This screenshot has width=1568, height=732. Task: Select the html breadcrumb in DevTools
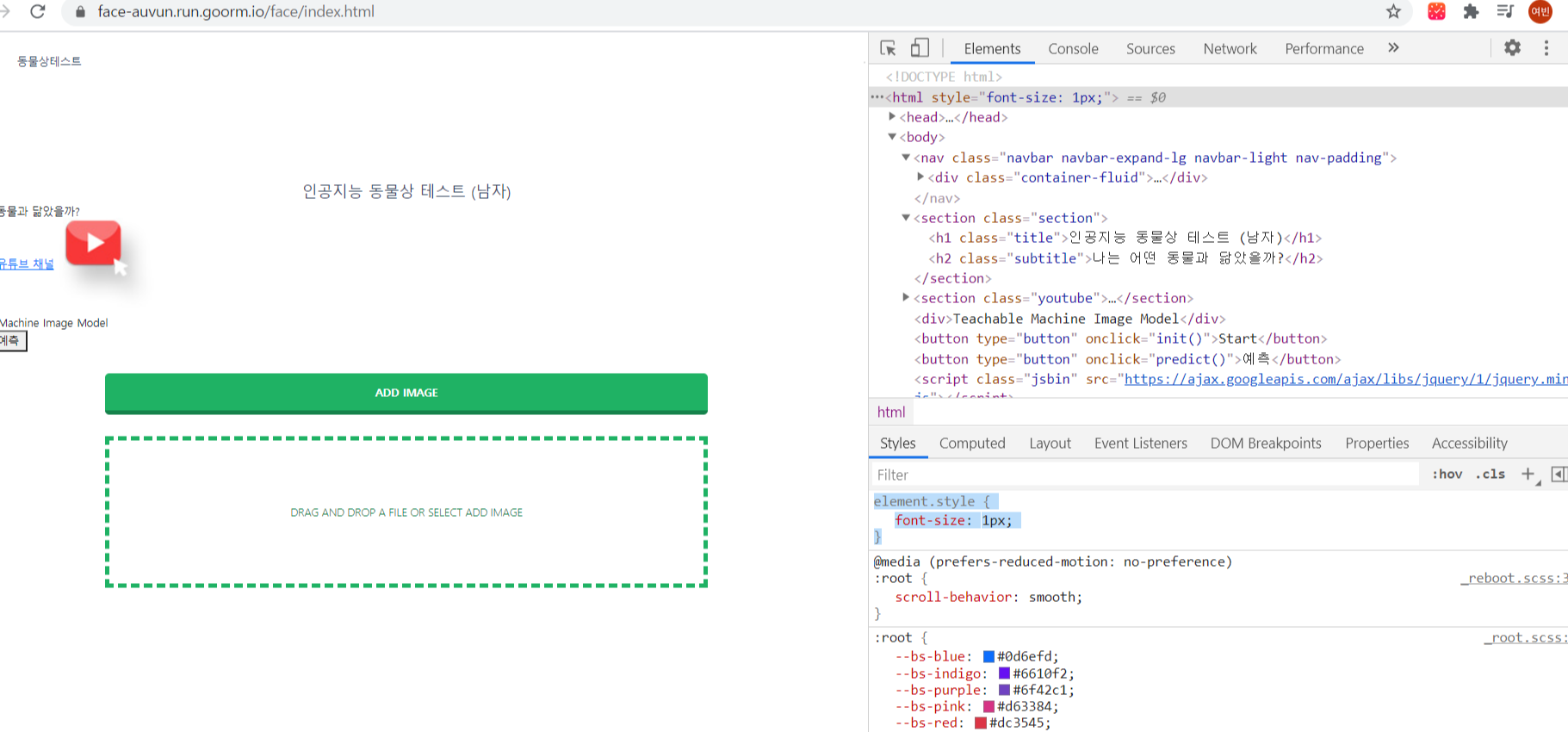[891, 413]
